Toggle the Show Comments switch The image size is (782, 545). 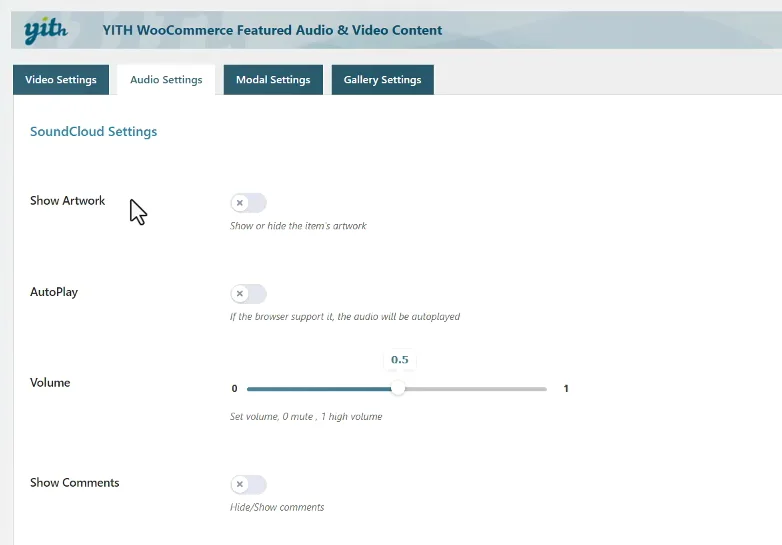pos(248,484)
